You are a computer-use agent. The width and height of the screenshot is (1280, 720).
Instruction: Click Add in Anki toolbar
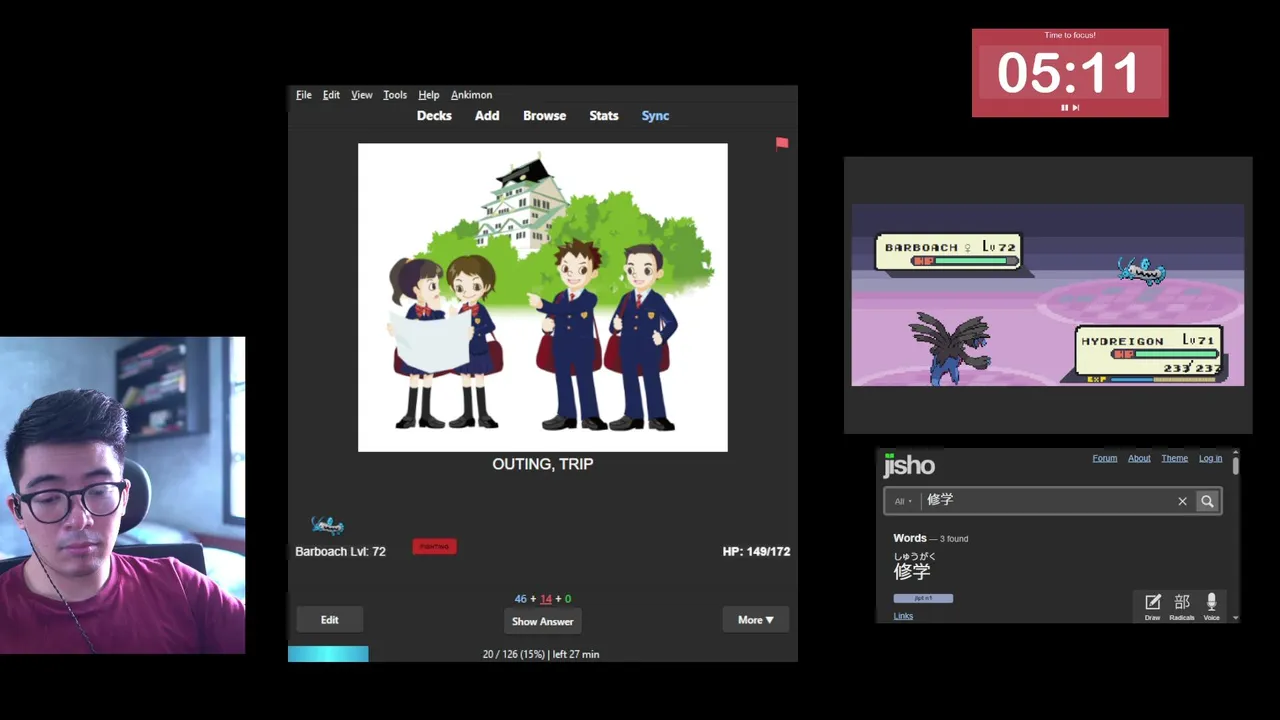(487, 116)
